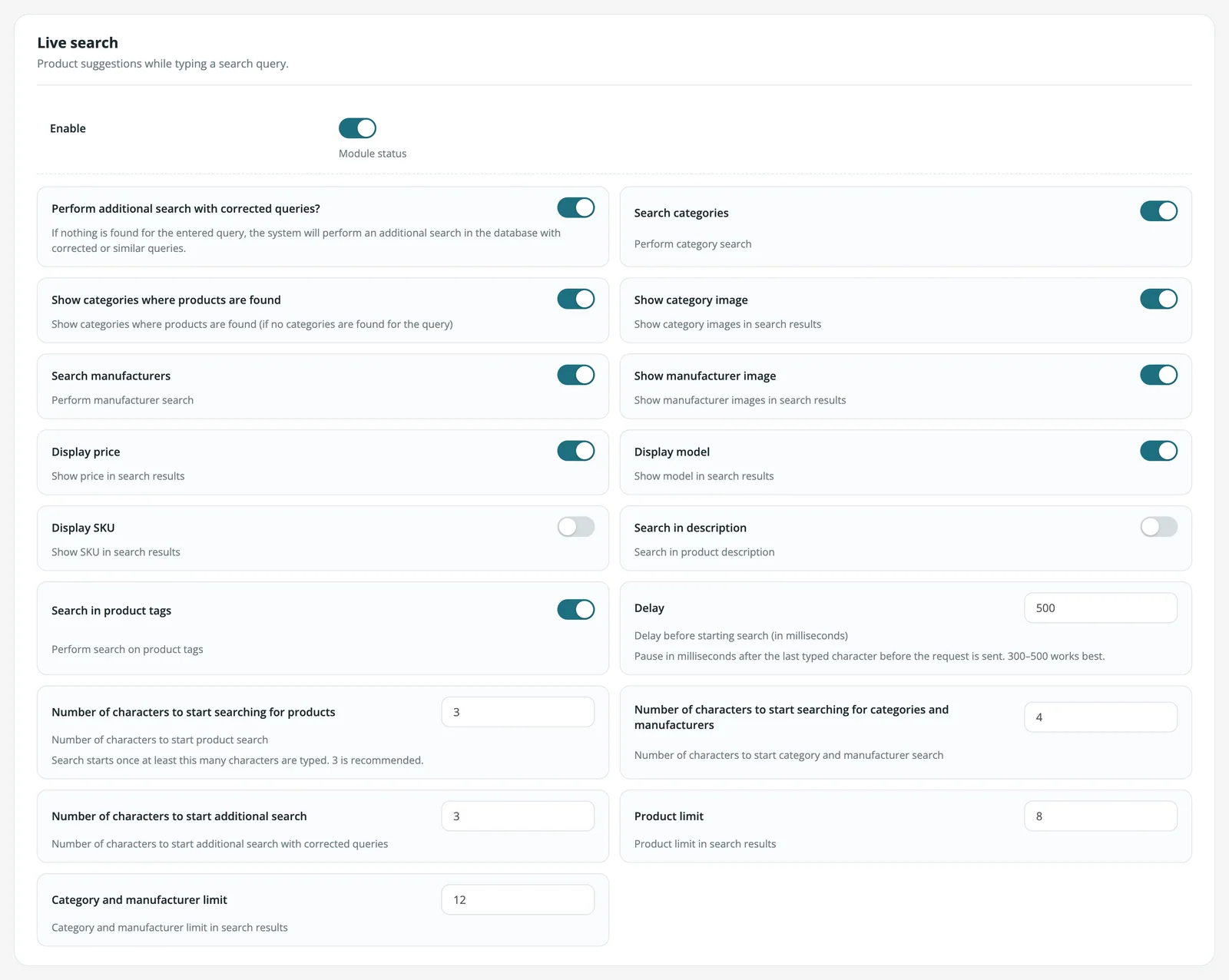Turn off Show categories where products are found
The height and width of the screenshot is (980, 1229).
(x=576, y=299)
